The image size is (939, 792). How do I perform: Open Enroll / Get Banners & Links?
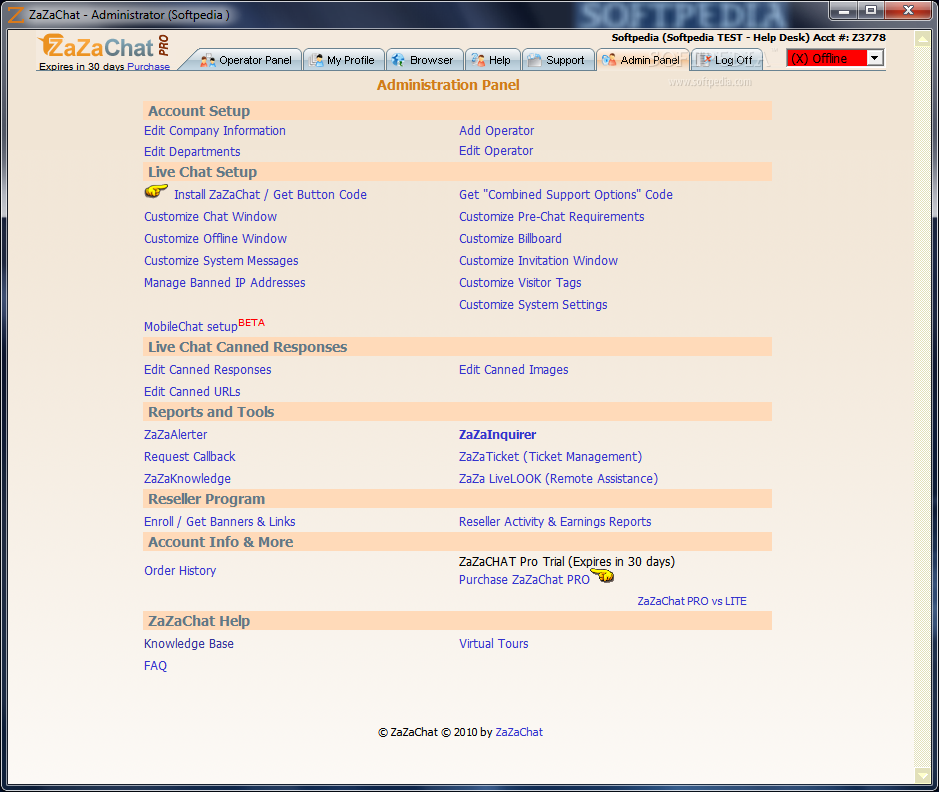[x=219, y=521]
